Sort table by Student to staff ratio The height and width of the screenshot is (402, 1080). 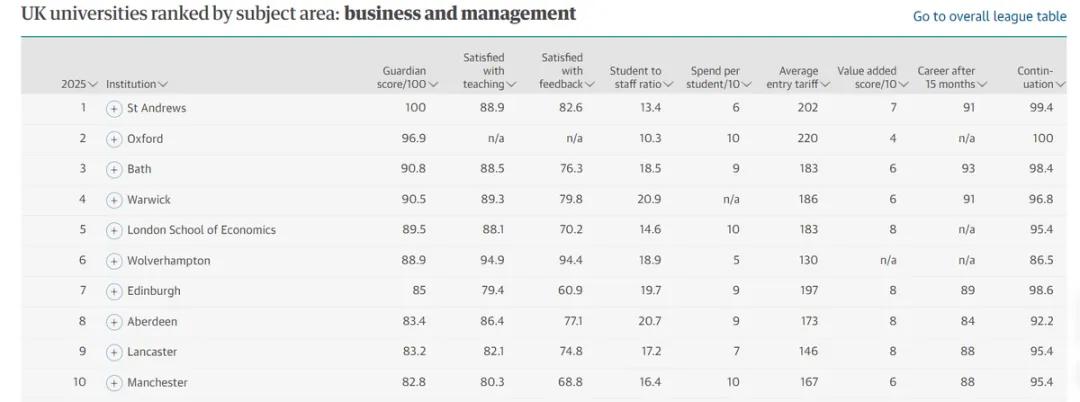pyautogui.click(x=641, y=77)
